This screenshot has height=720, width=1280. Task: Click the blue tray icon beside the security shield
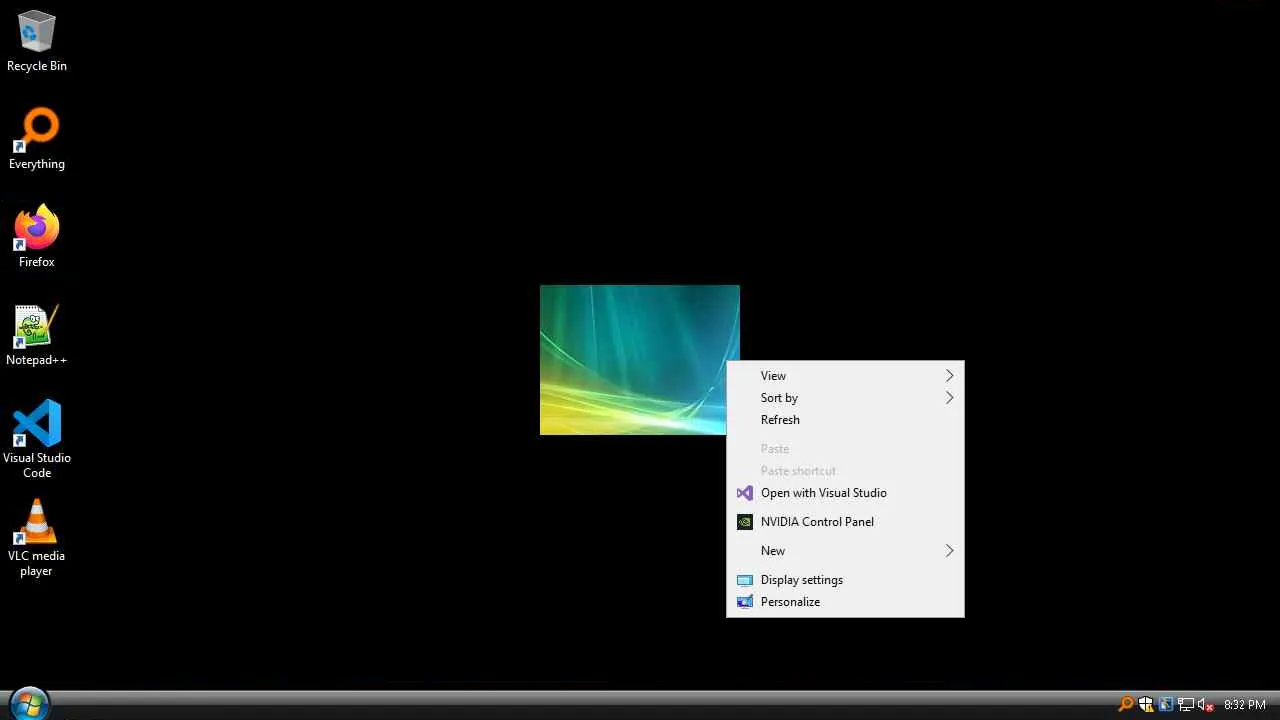click(1166, 705)
